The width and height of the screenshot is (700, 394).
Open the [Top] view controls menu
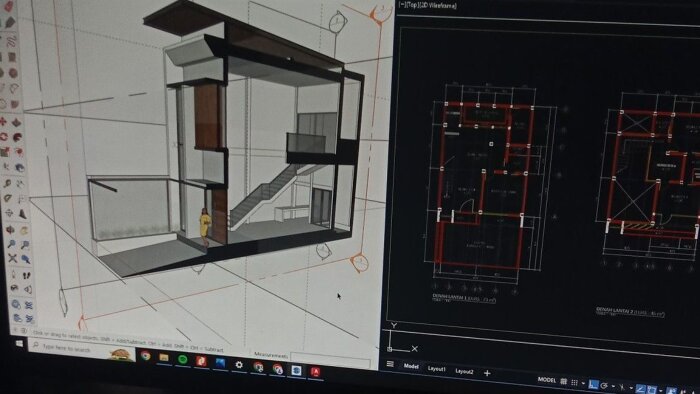[412, 5]
